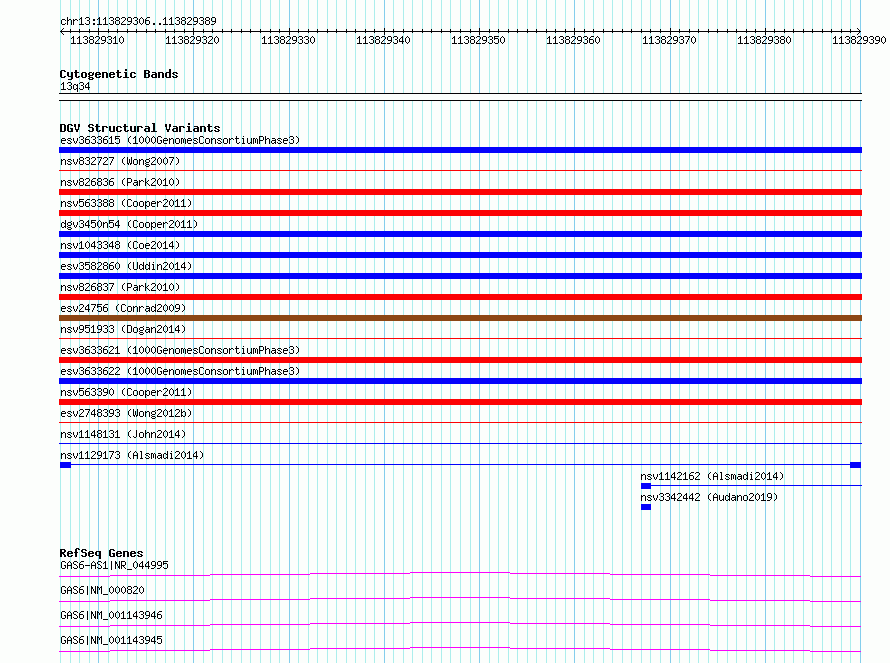Select the 13q34 cytoband label
This screenshot has height=663, width=890.
(75, 86)
